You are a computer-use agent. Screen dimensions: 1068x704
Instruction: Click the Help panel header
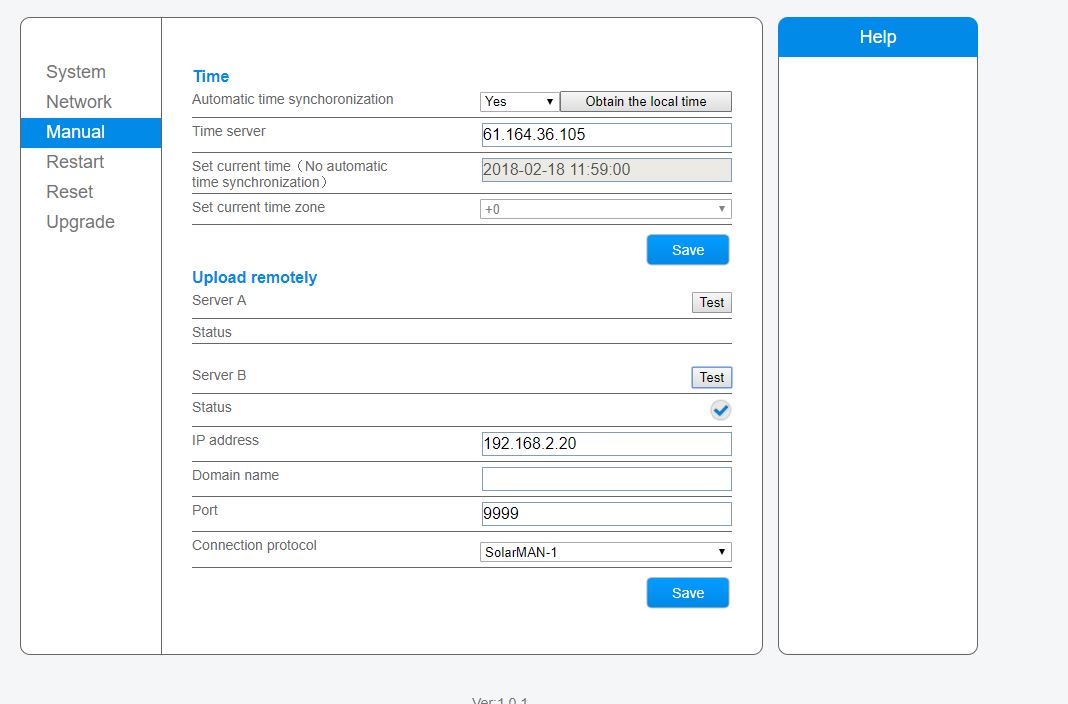coord(877,37)
